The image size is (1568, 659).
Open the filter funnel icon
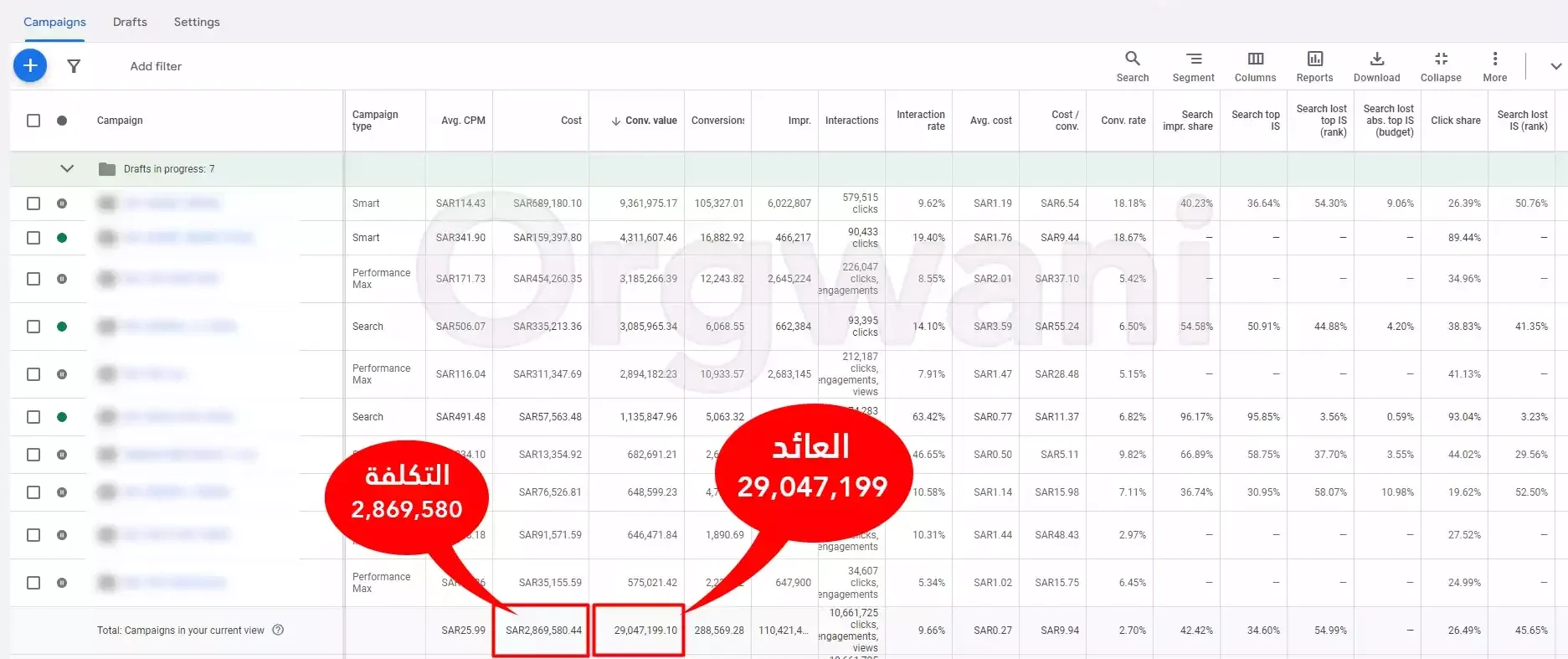pos(74,66)
